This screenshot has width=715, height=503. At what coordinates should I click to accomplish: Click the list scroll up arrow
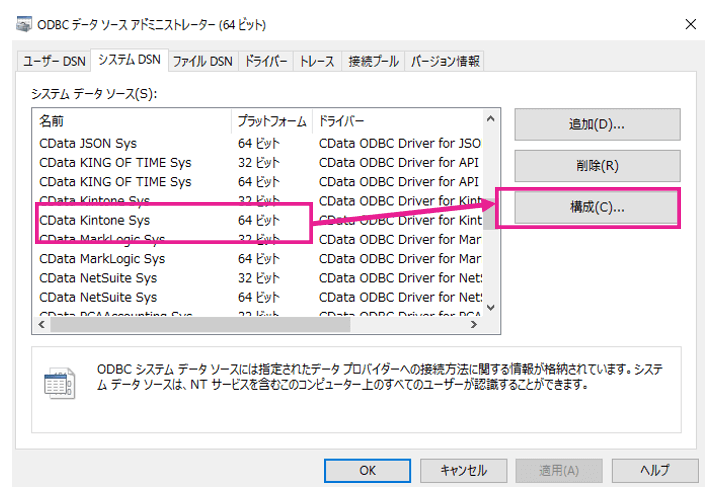[491, 119]
